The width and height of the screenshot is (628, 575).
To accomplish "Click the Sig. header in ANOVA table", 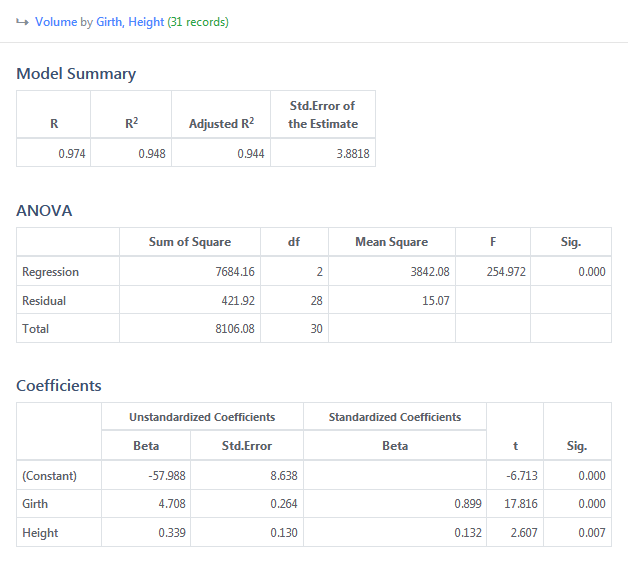I will point(571,242).
